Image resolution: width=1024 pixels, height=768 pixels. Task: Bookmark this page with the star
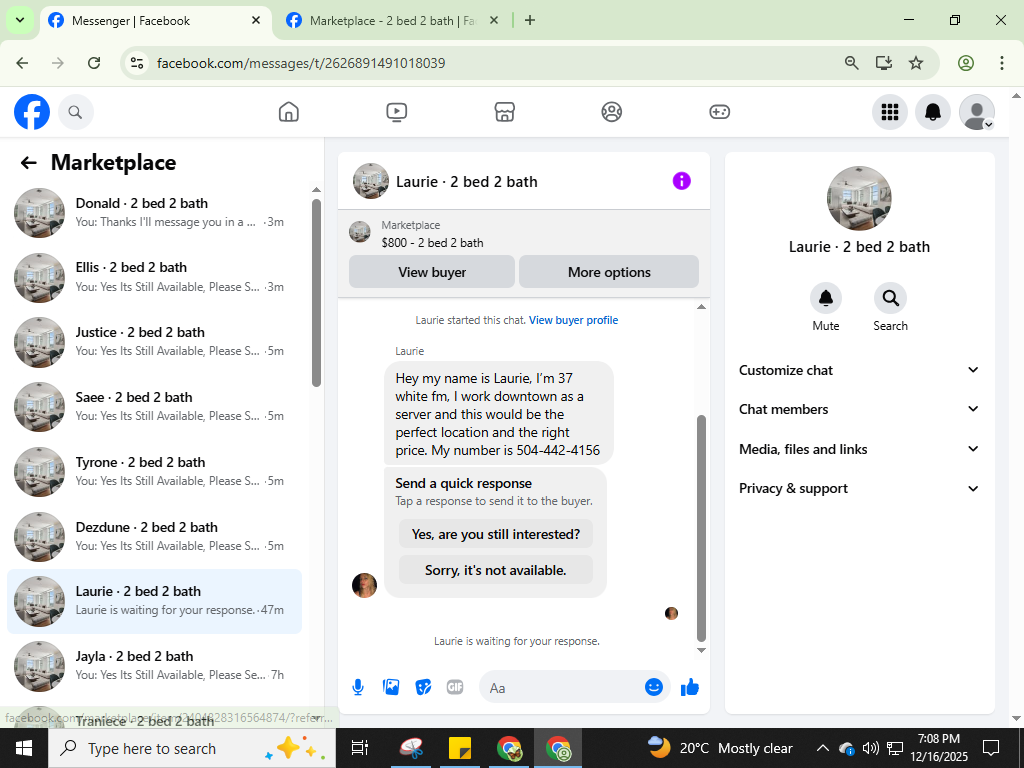[x=916, y=63]
